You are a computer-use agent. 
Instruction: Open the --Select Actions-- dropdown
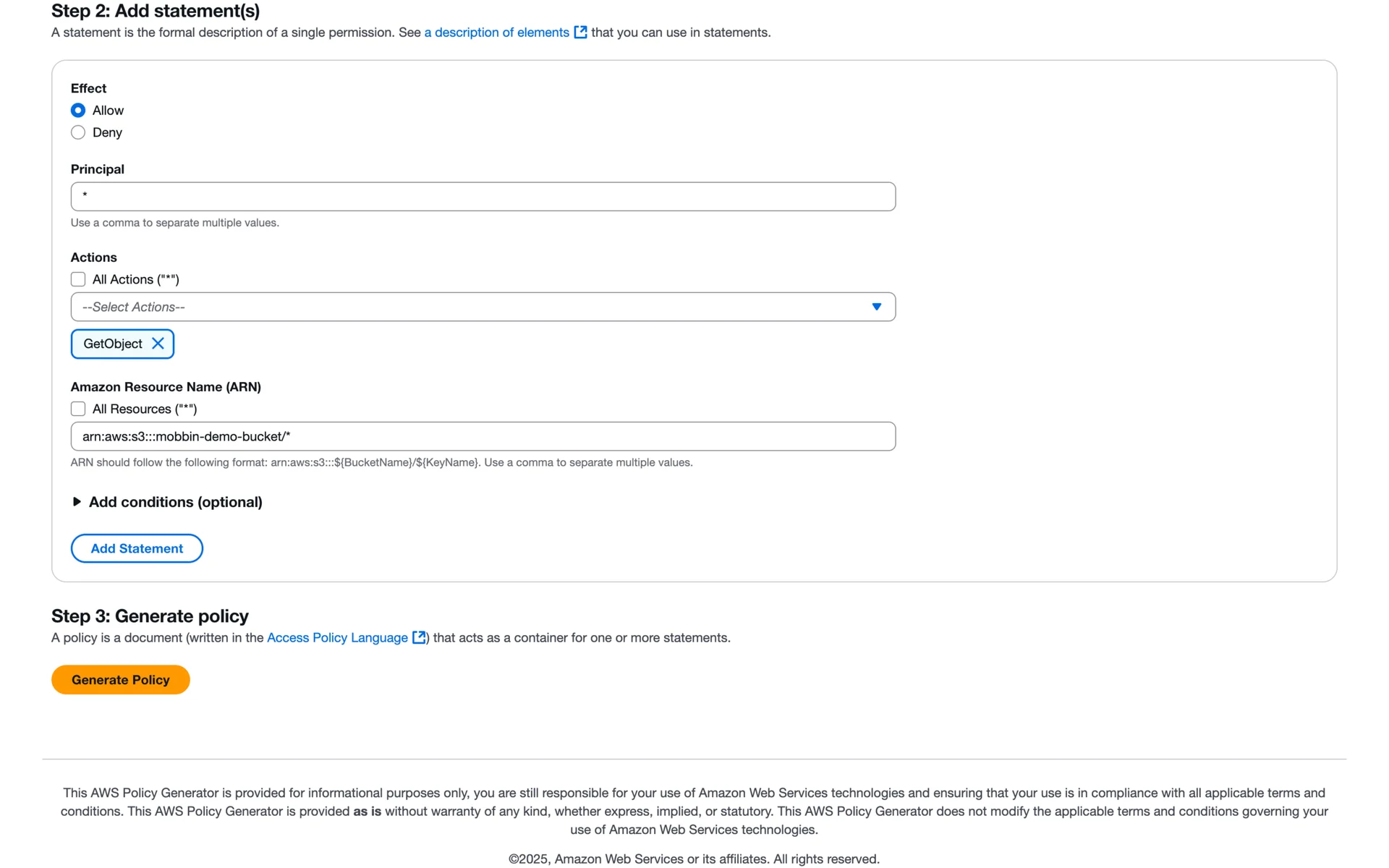(x=483, y=307)
